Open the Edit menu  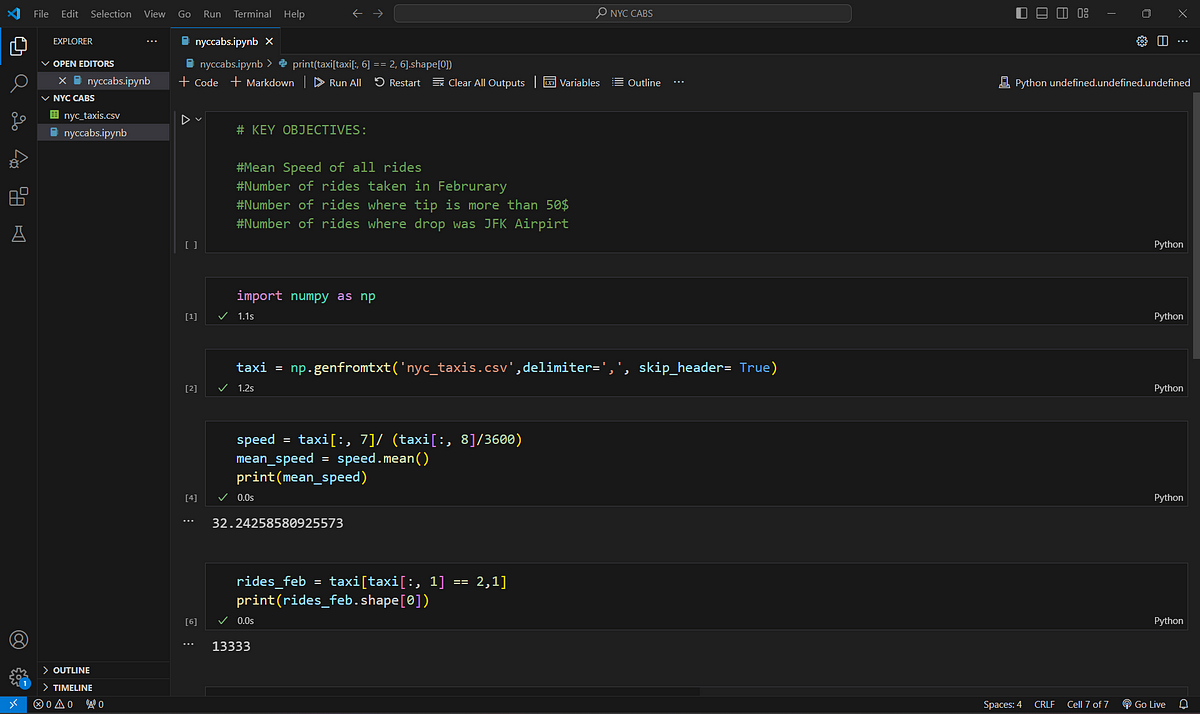tap(69, 14)
